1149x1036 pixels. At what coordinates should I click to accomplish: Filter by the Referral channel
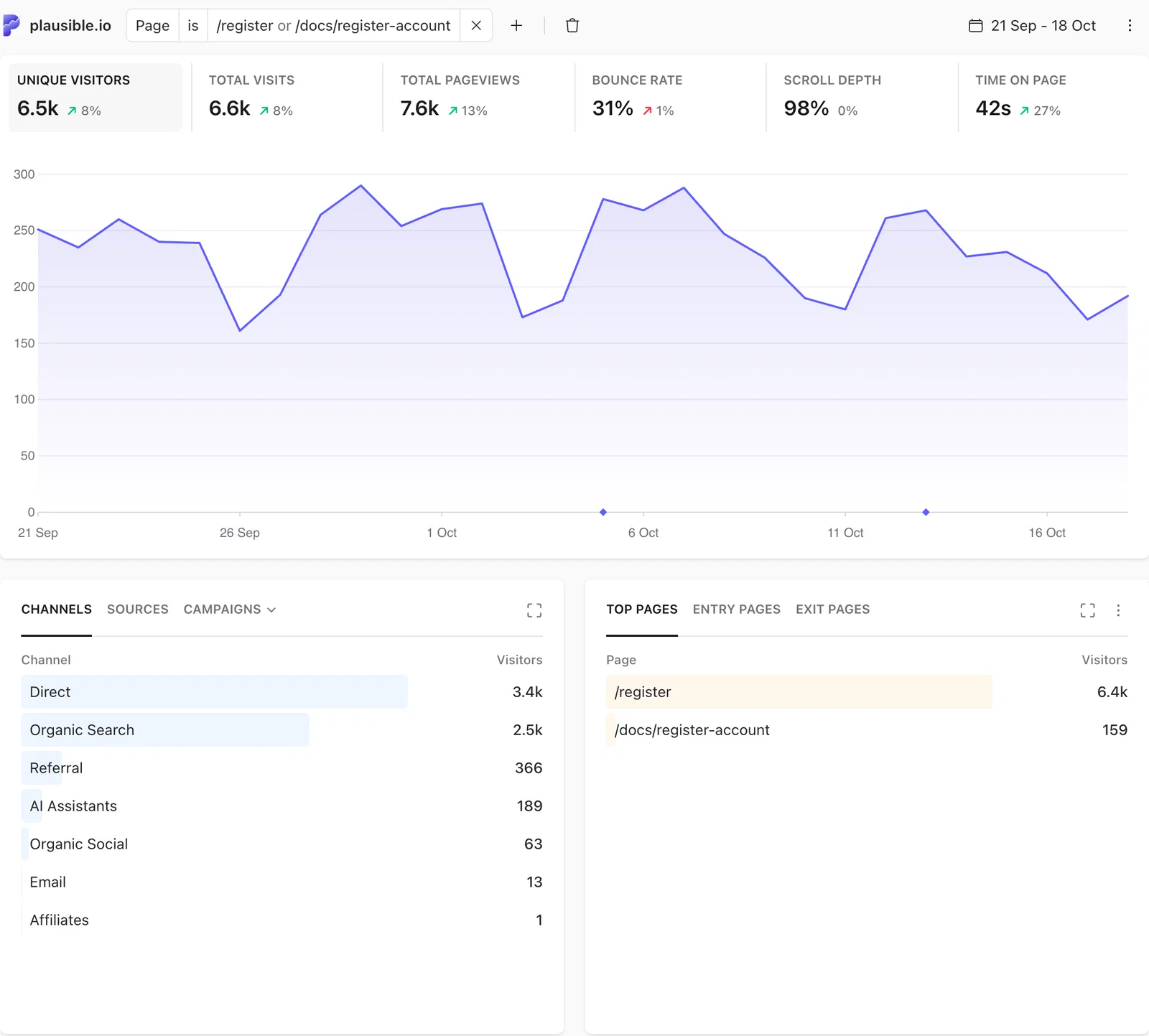coord(282,768)
